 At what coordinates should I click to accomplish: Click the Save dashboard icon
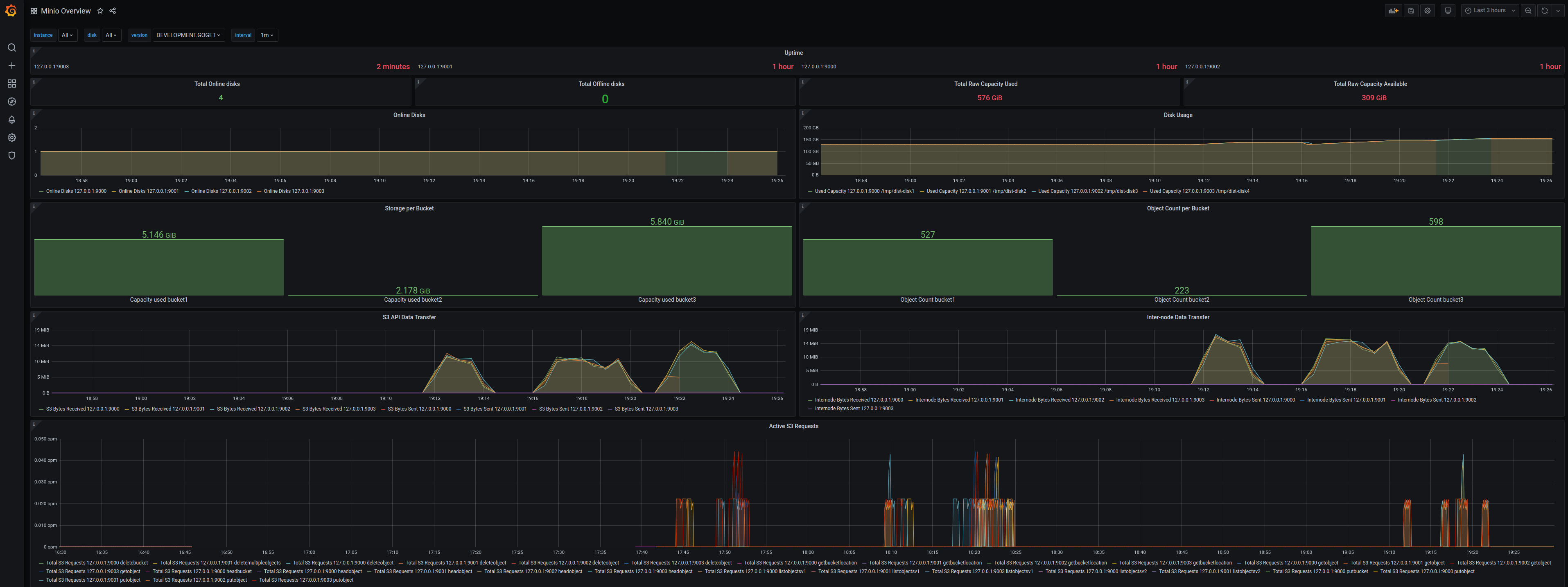tap(1411, 10)
